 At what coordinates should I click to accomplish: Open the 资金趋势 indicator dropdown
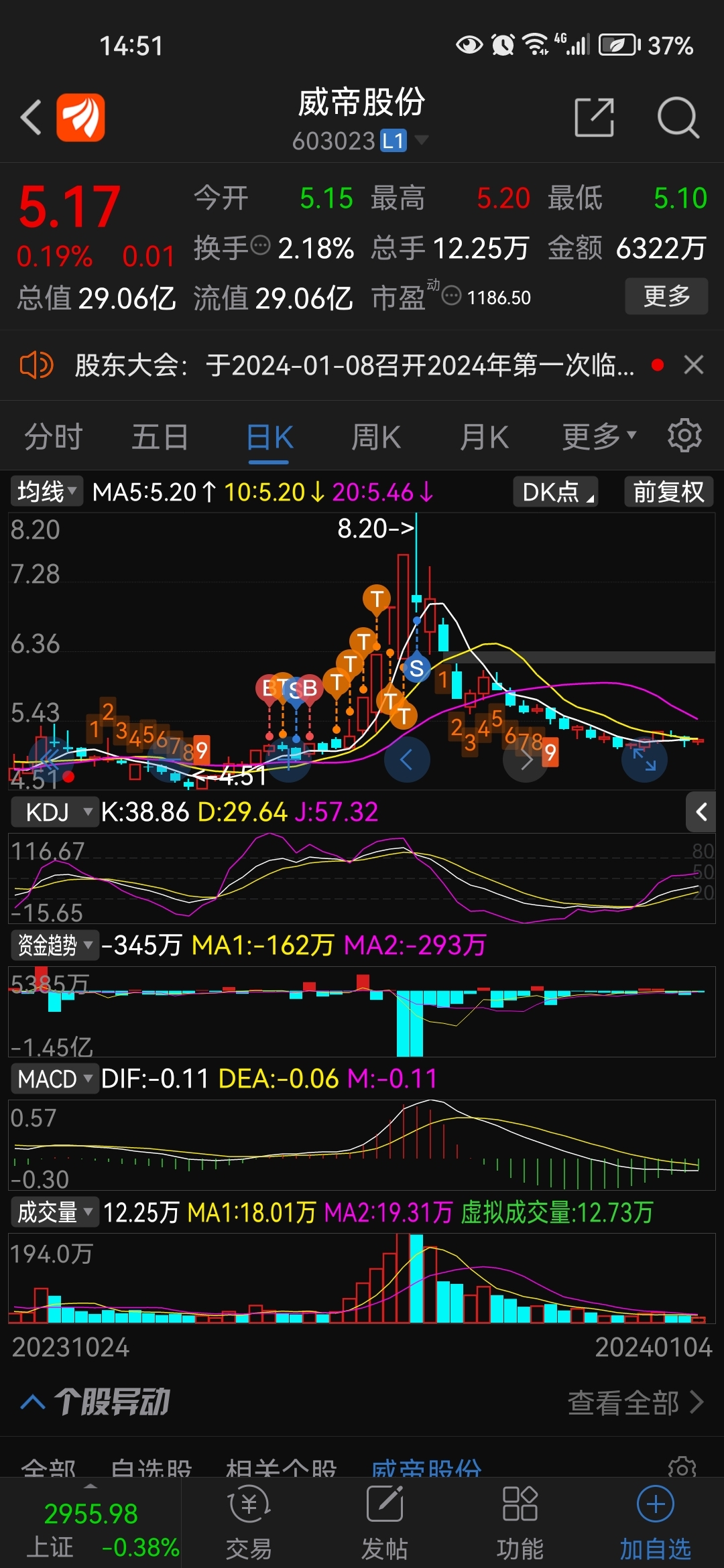(55, 945)
